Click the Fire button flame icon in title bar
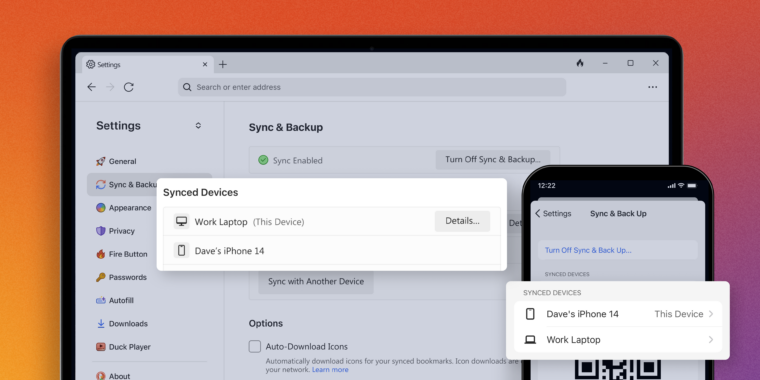The image size is (760, 380). [x=580, y=63]
